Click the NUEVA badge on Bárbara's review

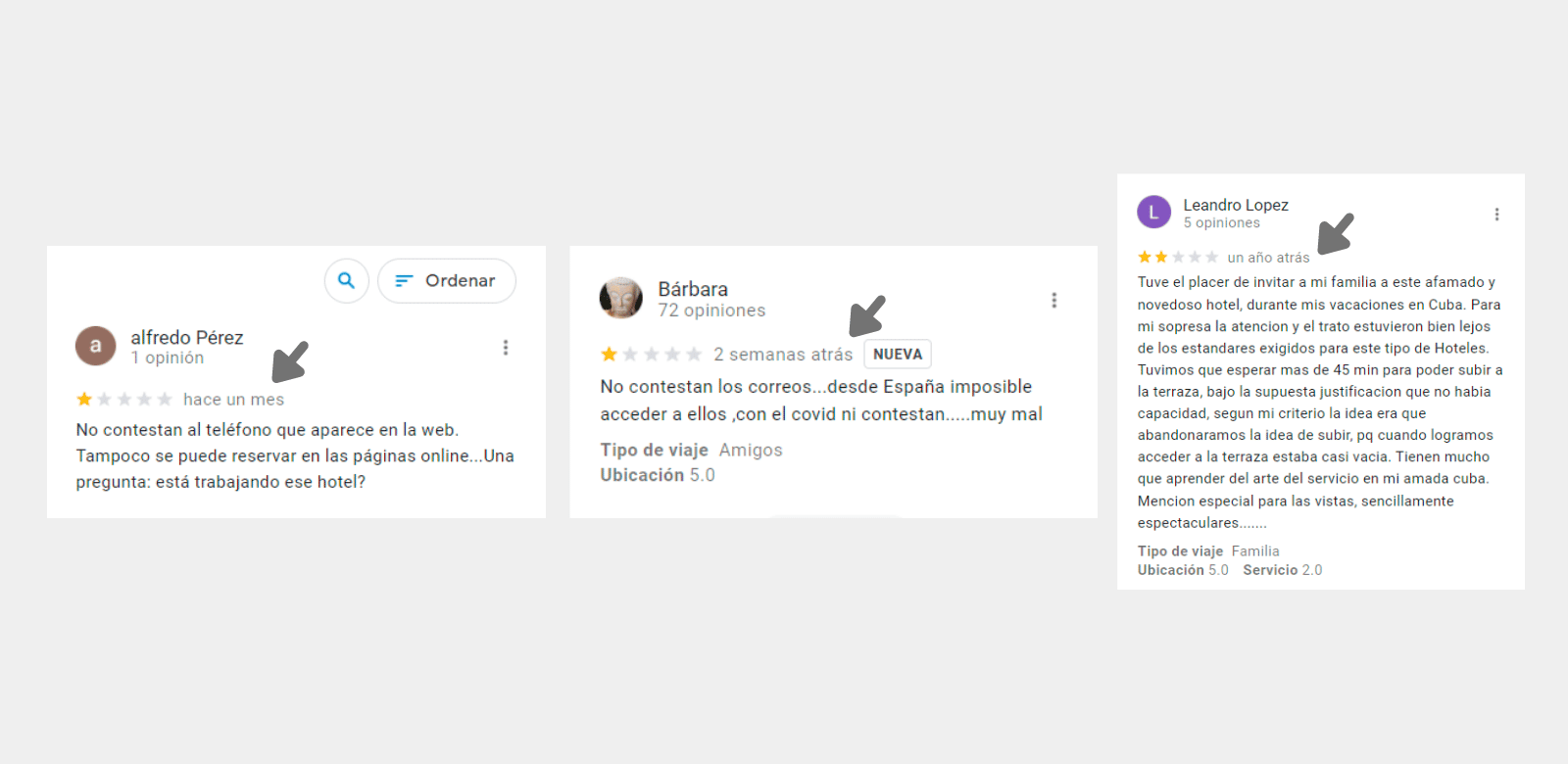(x=898, y=355)
